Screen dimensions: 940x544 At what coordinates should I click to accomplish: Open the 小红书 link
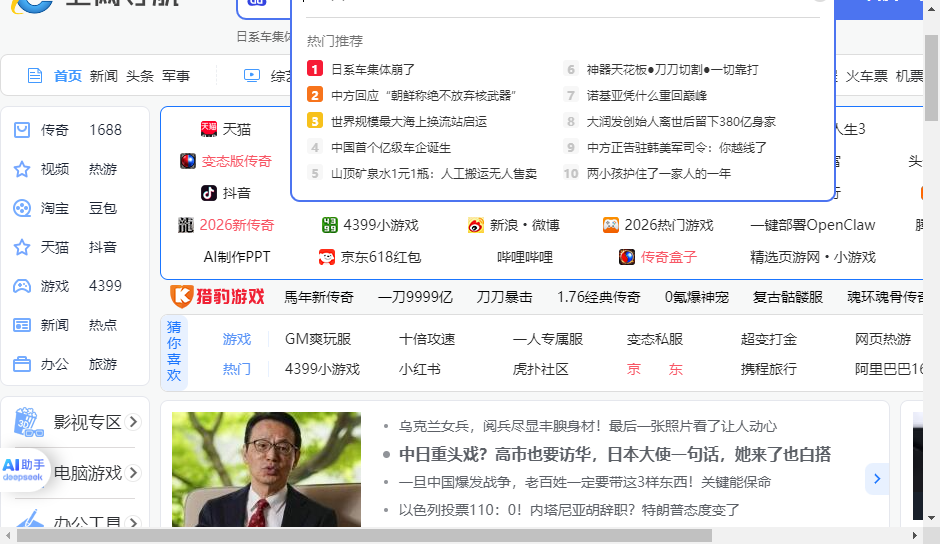pos(420,369)
